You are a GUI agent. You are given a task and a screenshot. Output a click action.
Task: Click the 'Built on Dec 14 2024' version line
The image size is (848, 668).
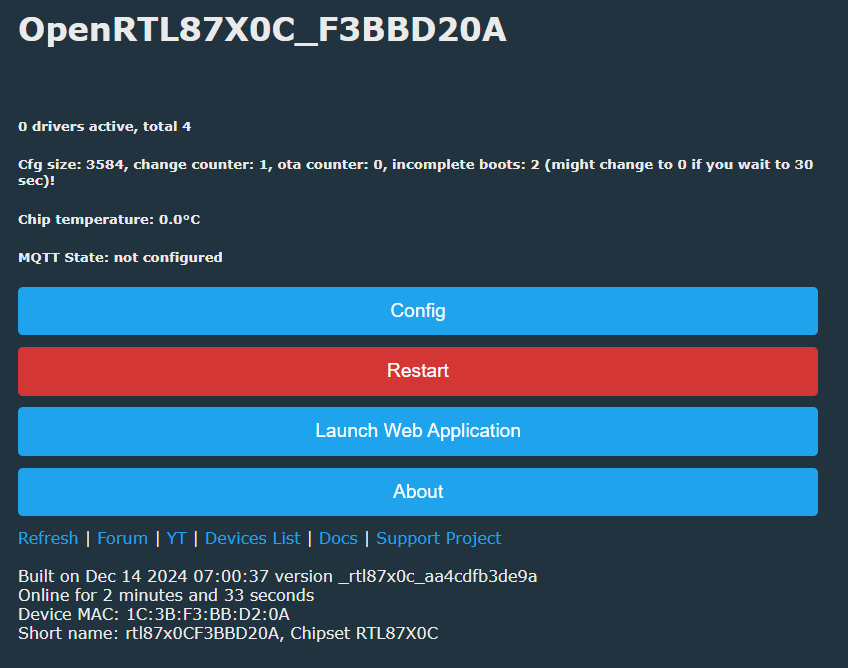[277, 577]
